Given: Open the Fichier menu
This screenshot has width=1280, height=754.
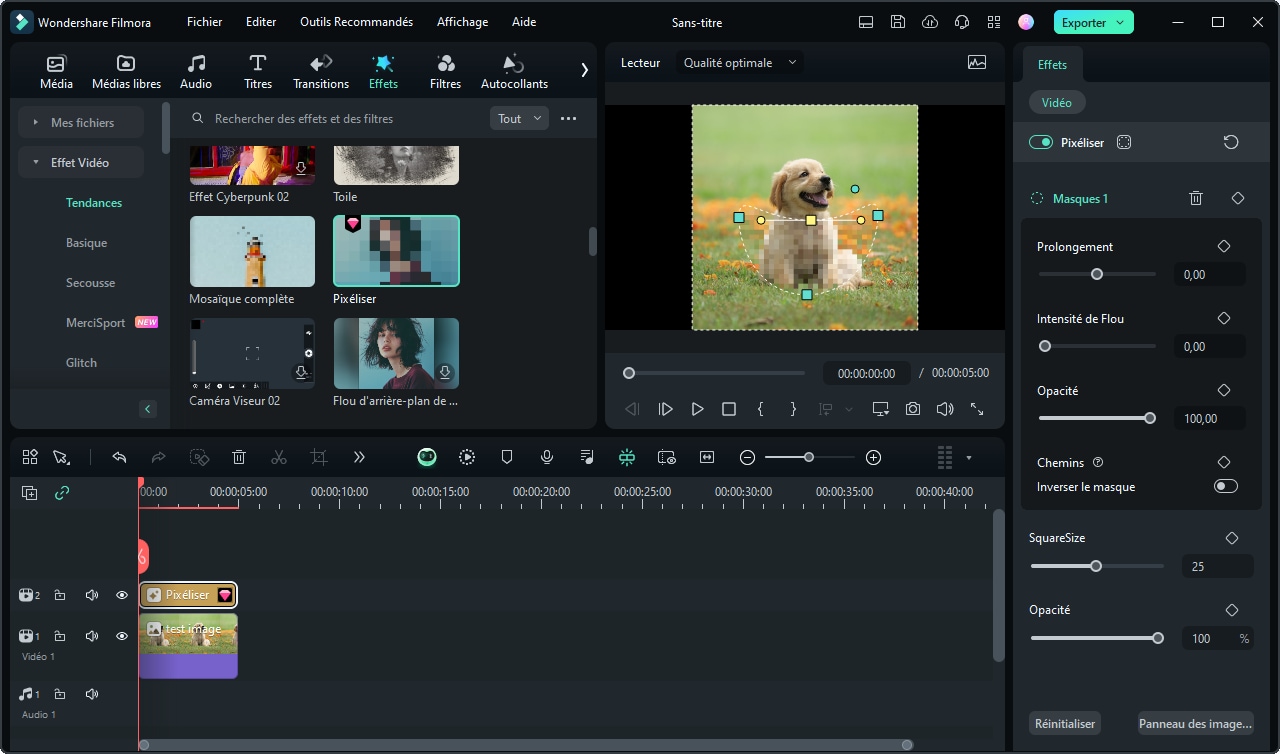Looking at the screenshot, I should 204,22.
